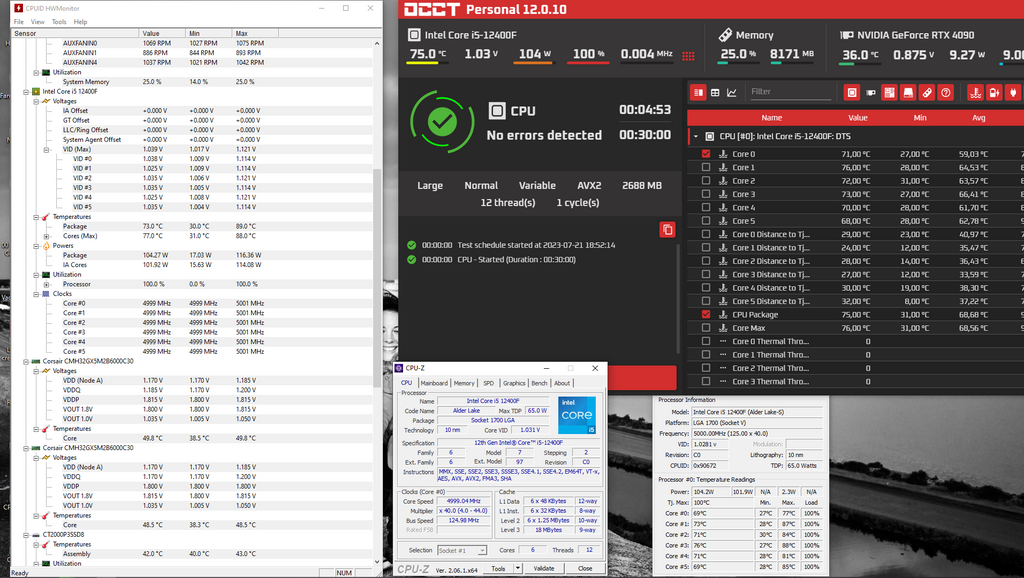The image size is (1024, 578).
Task: Toggle CPU sensor filter icon in OCCT
Action: click(852, 93)
